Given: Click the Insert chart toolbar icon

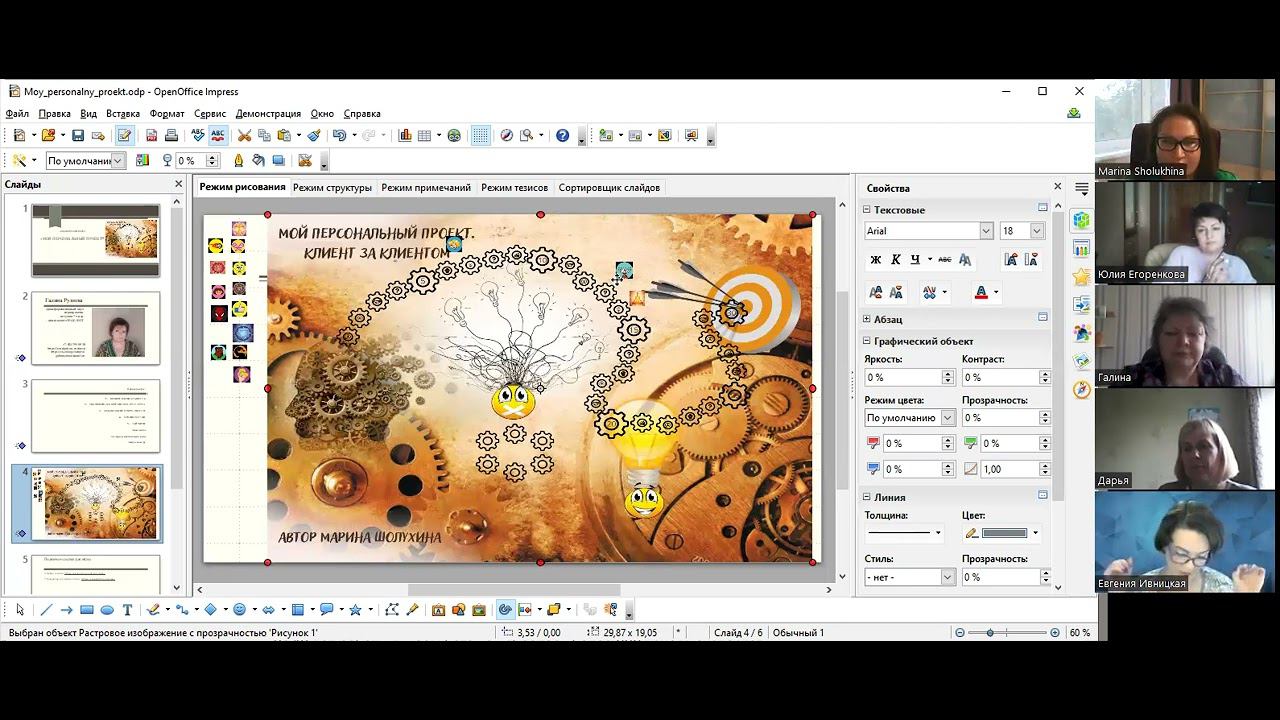Looking at the screenshot, I should (x=405, y=136).
